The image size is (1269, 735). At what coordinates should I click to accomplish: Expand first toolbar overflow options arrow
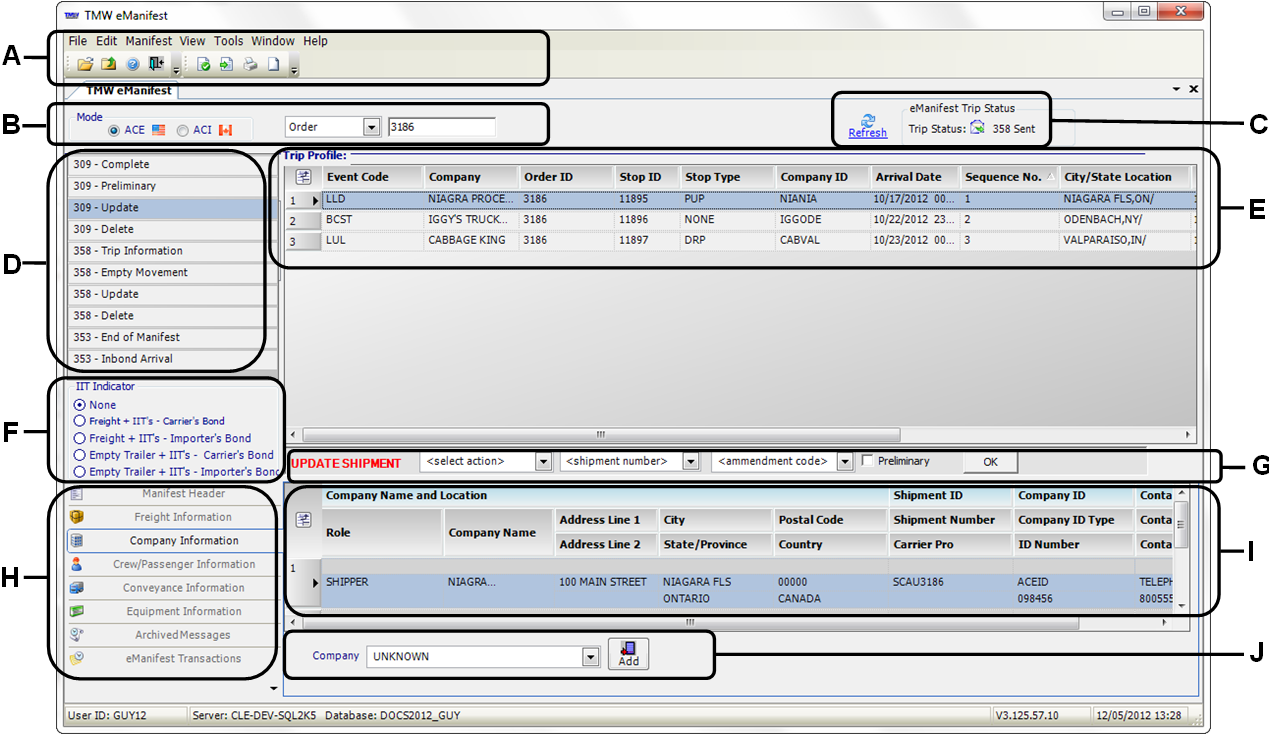click(177, 71)
